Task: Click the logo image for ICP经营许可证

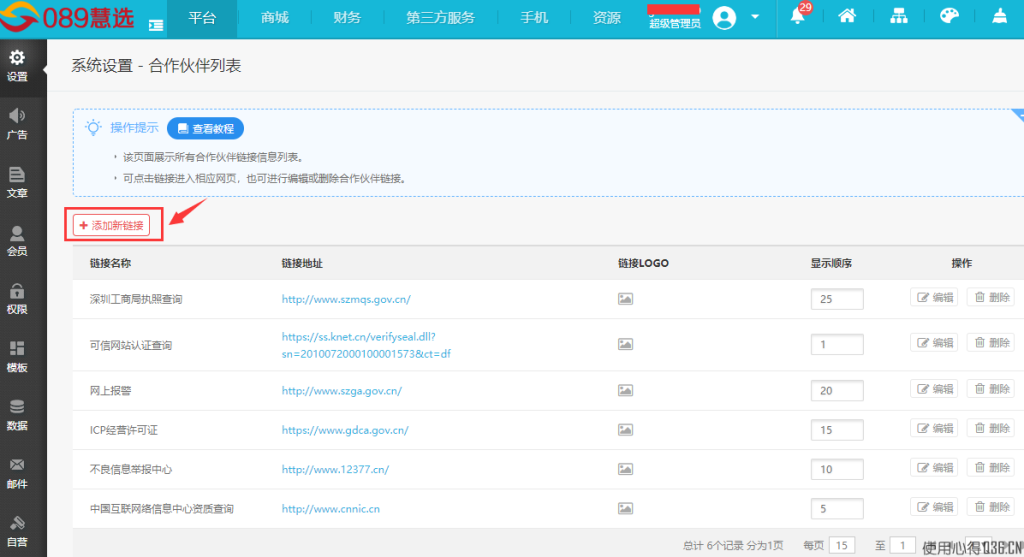Action: tap(626, 430)
